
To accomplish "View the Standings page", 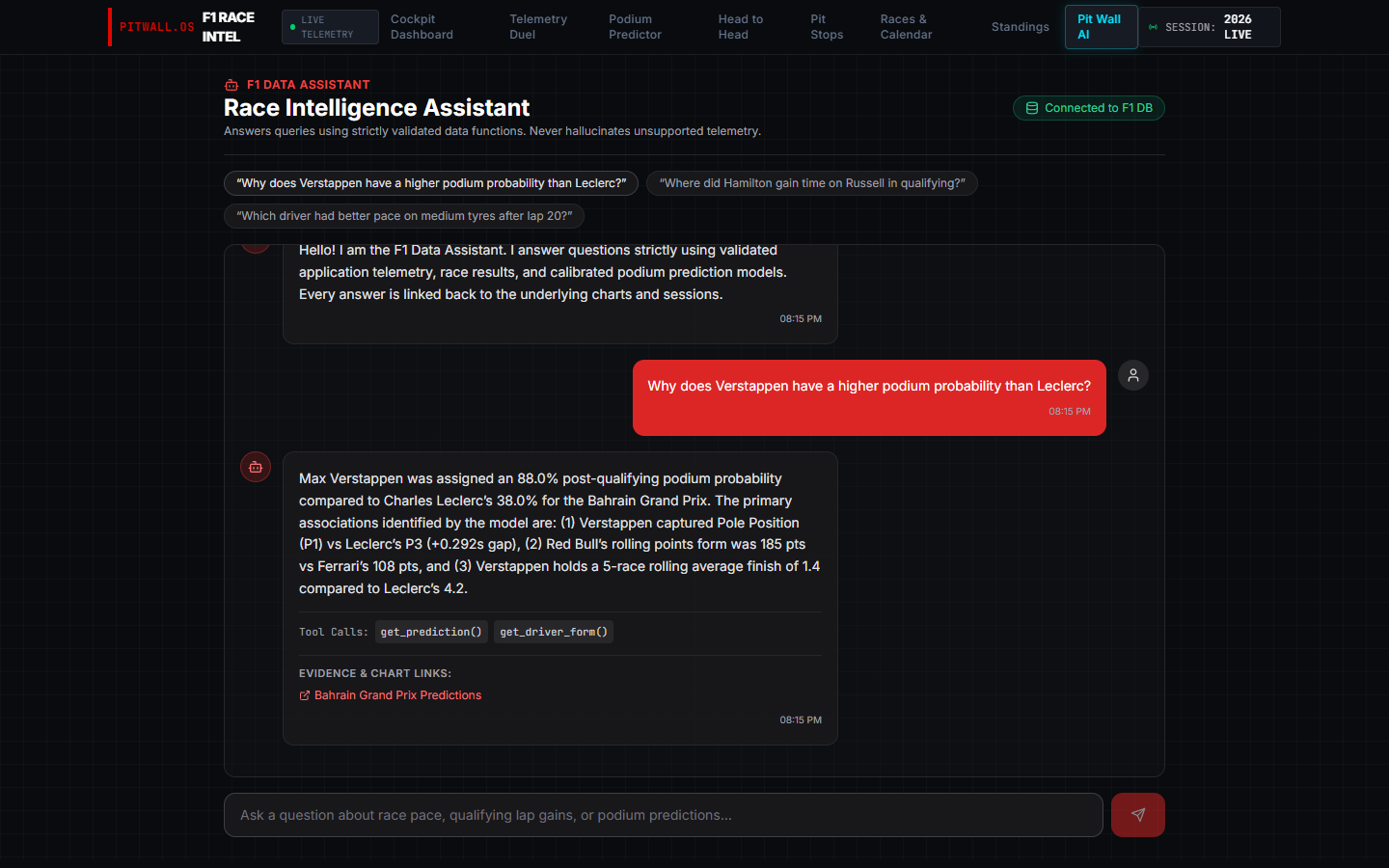I will point(1021,27).
